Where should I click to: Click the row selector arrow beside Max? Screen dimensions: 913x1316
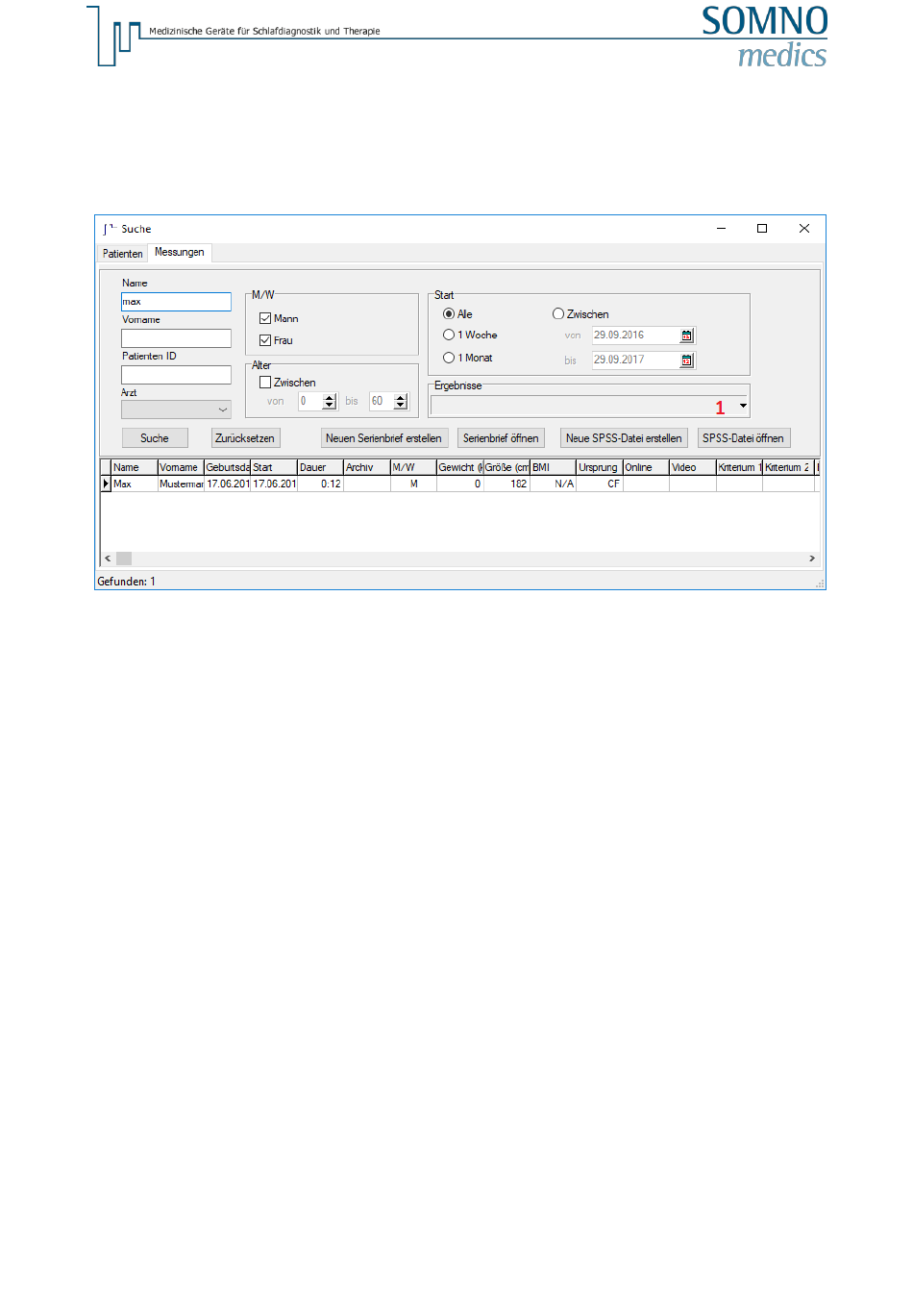point(106,484)
